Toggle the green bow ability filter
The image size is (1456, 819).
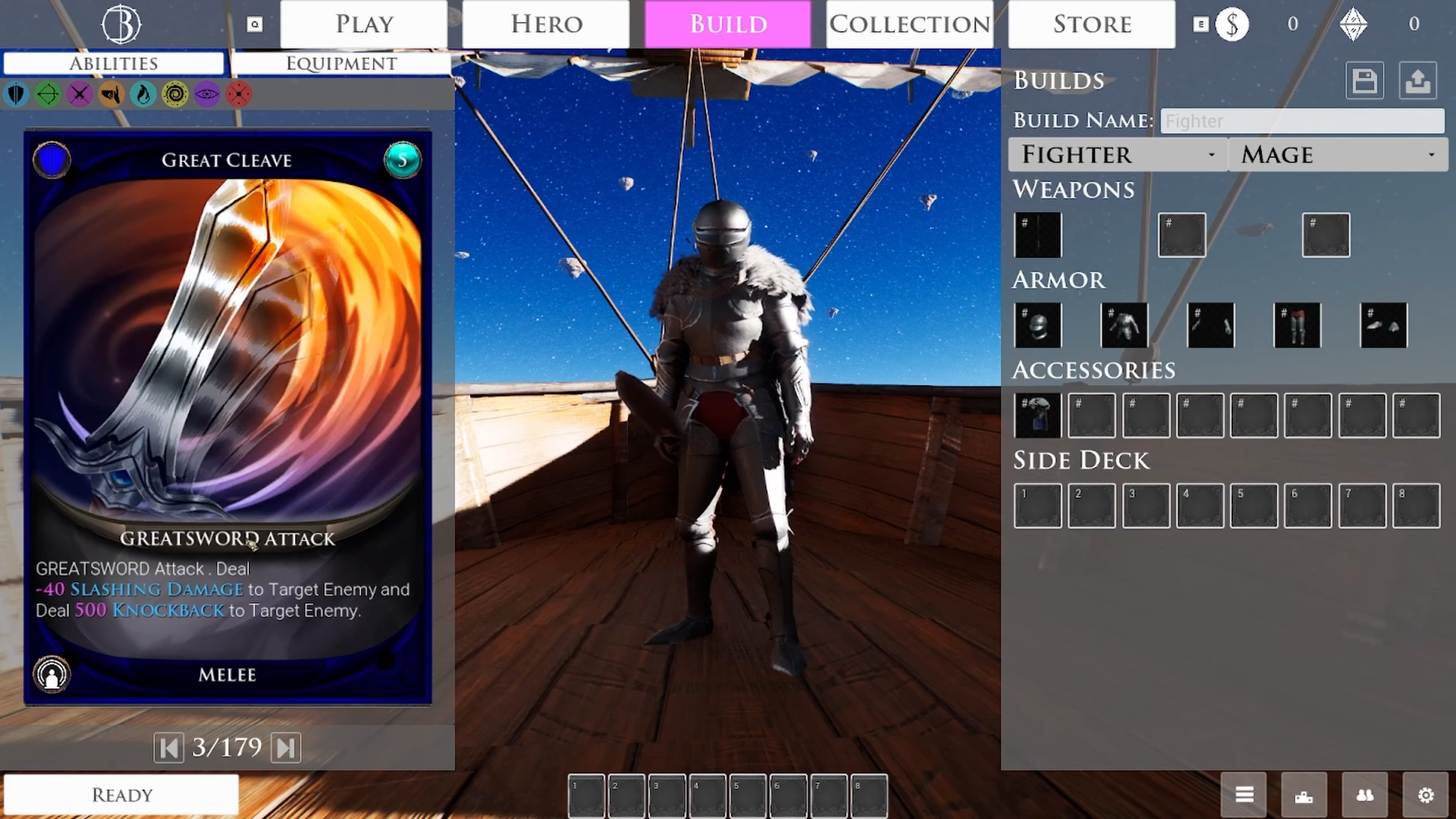(48, 94)
